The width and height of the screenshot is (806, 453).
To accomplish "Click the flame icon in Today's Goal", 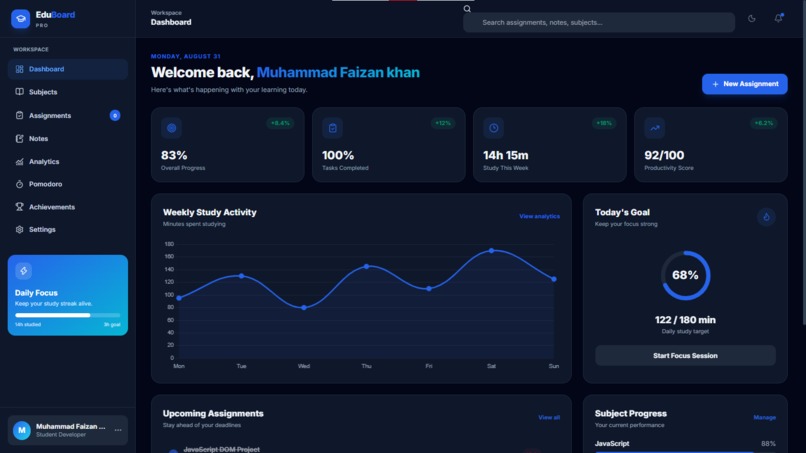I will [766, 216].
